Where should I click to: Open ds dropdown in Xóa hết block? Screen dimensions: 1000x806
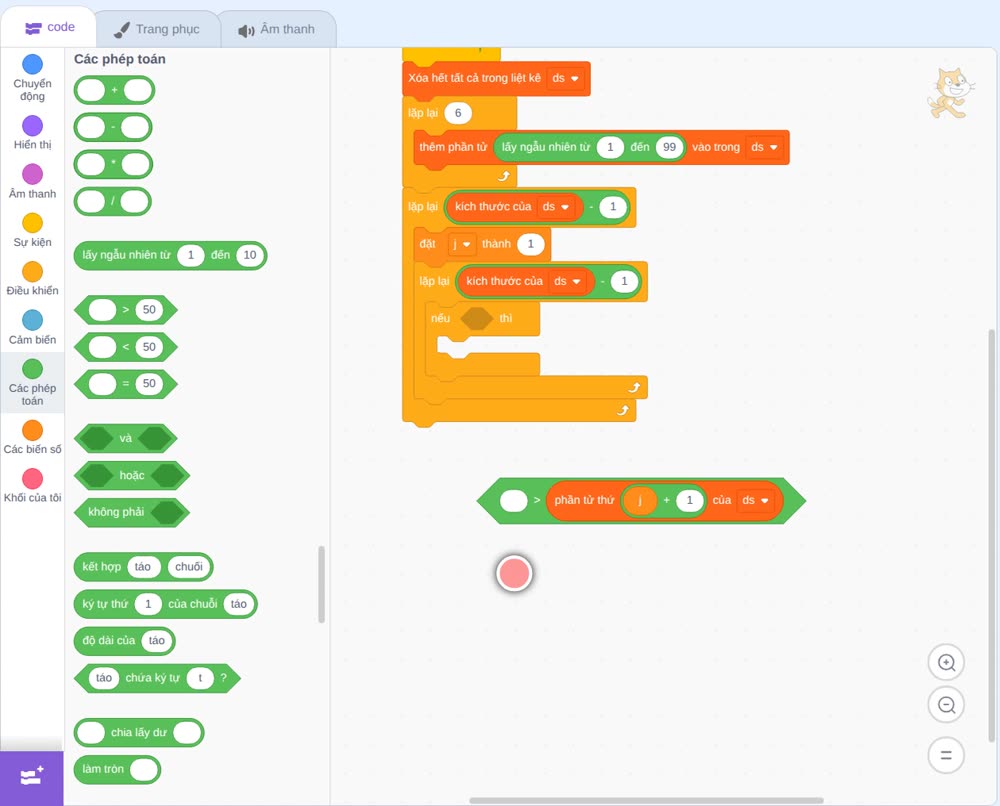(x=565, y=78)
